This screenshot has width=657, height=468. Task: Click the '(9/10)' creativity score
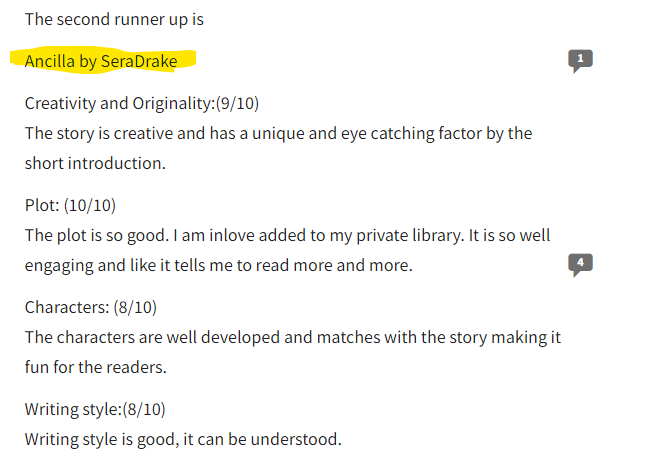(237, 103)
